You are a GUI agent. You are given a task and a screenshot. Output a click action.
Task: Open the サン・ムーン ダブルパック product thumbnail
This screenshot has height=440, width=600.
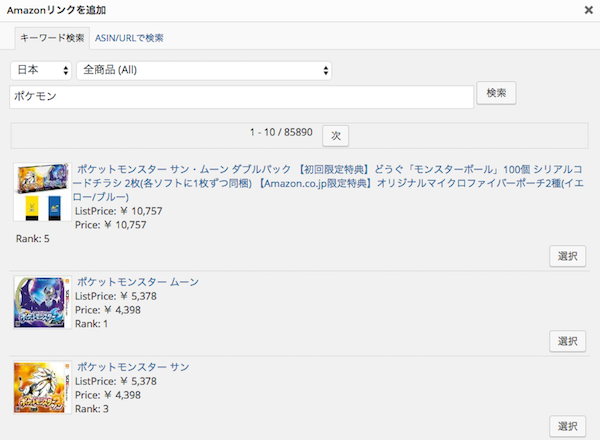(42, 192)
